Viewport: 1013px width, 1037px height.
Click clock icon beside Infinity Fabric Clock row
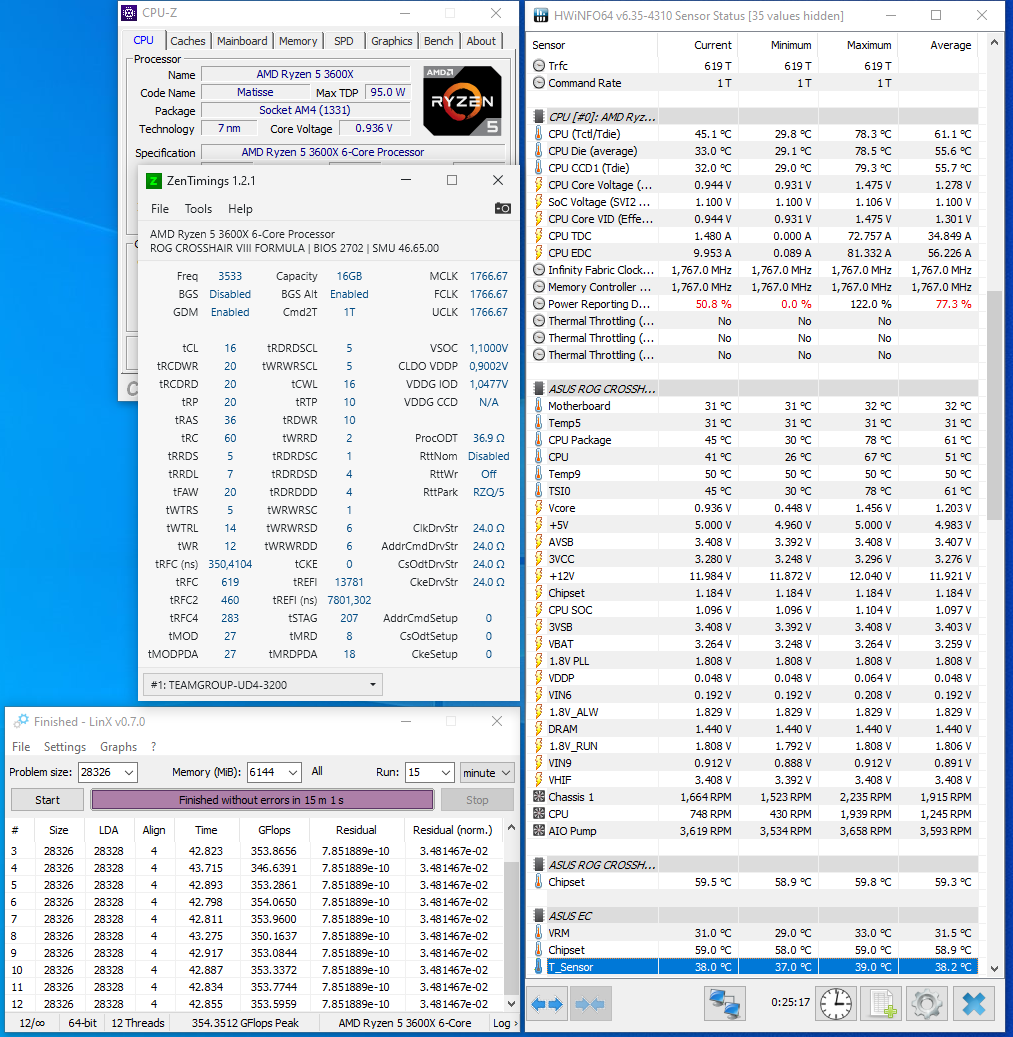click(539, 270)
